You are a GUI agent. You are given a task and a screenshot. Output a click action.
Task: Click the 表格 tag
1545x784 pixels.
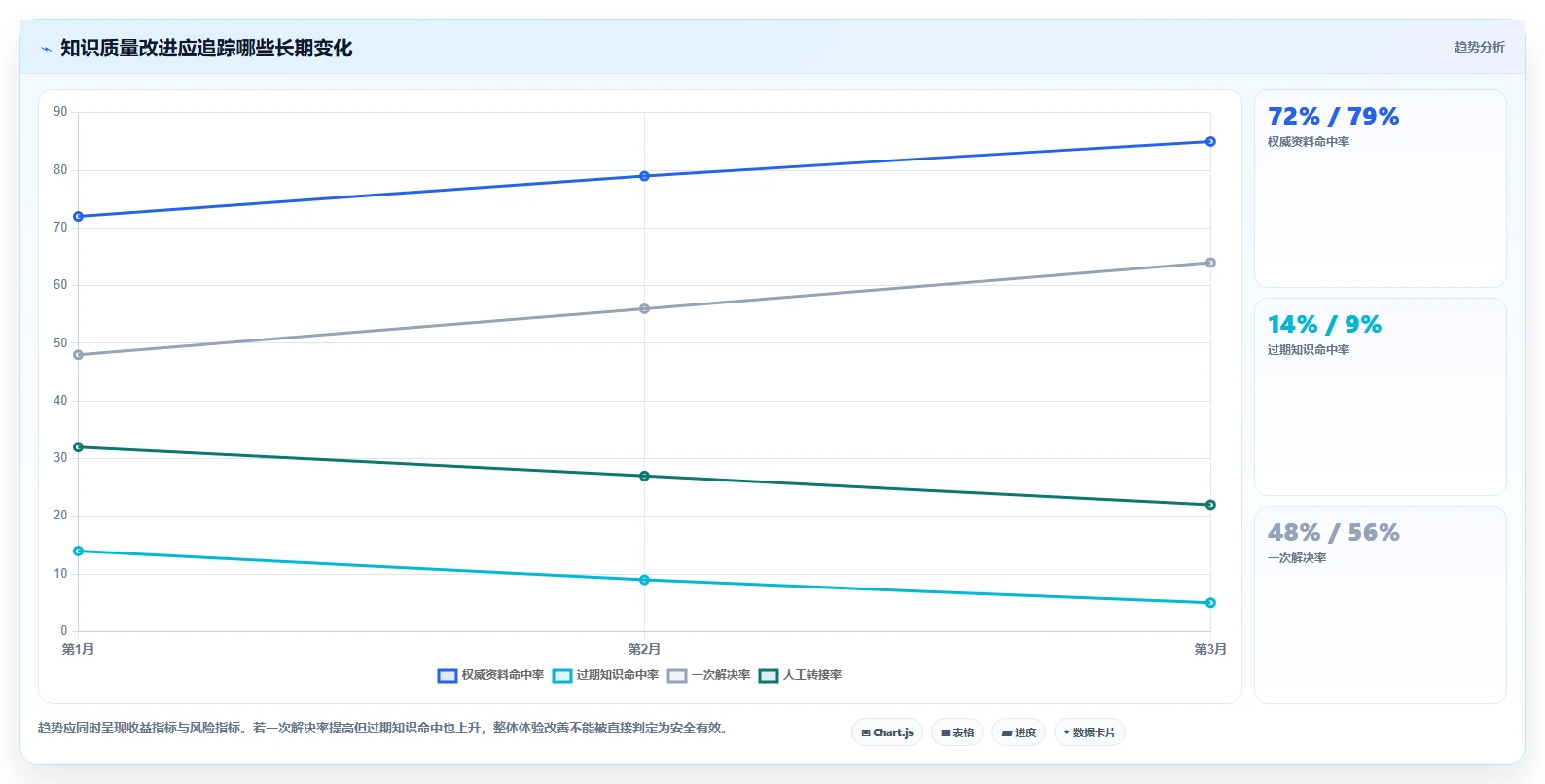[957, 732]
